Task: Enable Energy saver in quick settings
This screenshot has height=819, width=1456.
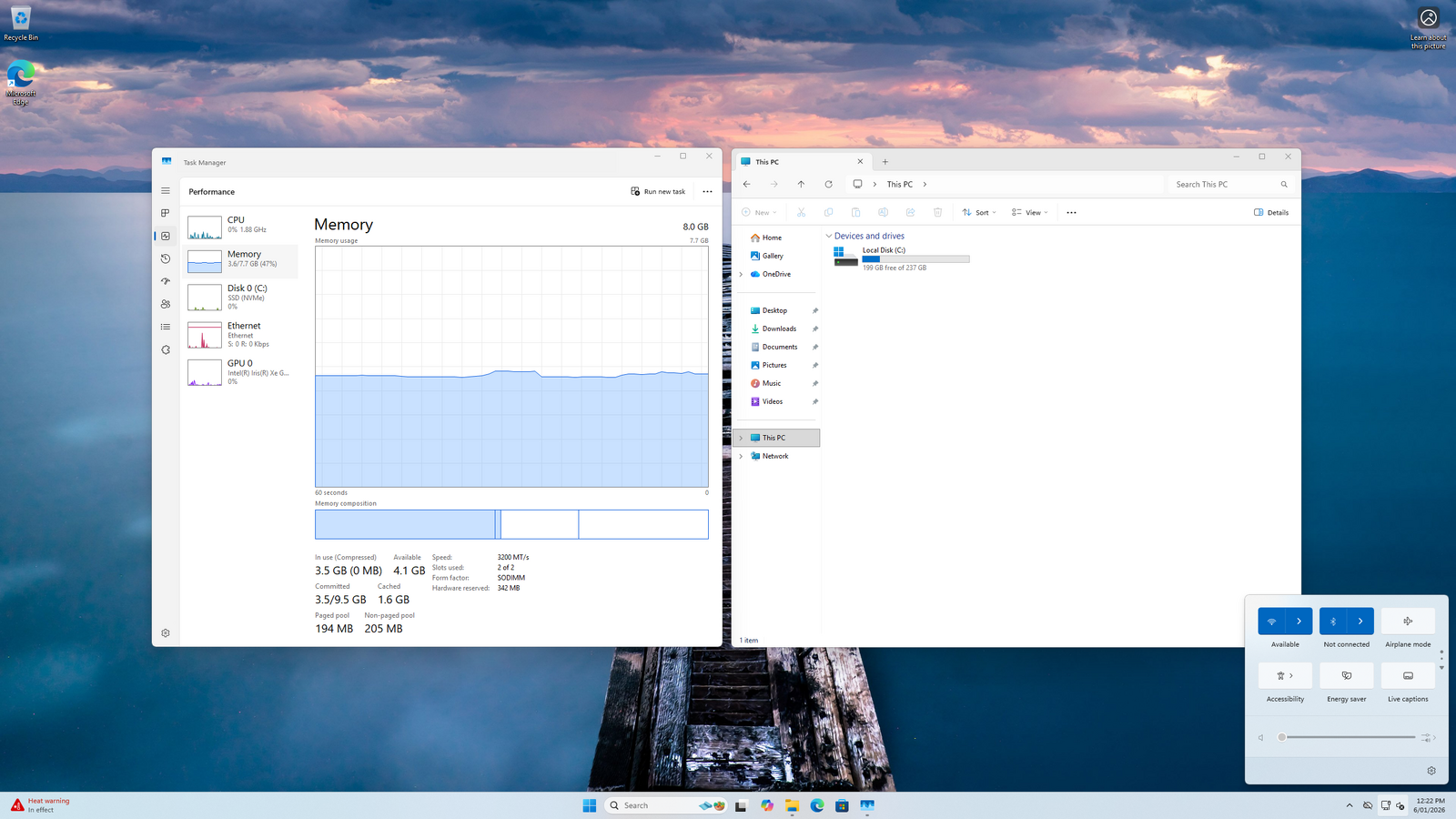Action: (x=1347, y=676)
